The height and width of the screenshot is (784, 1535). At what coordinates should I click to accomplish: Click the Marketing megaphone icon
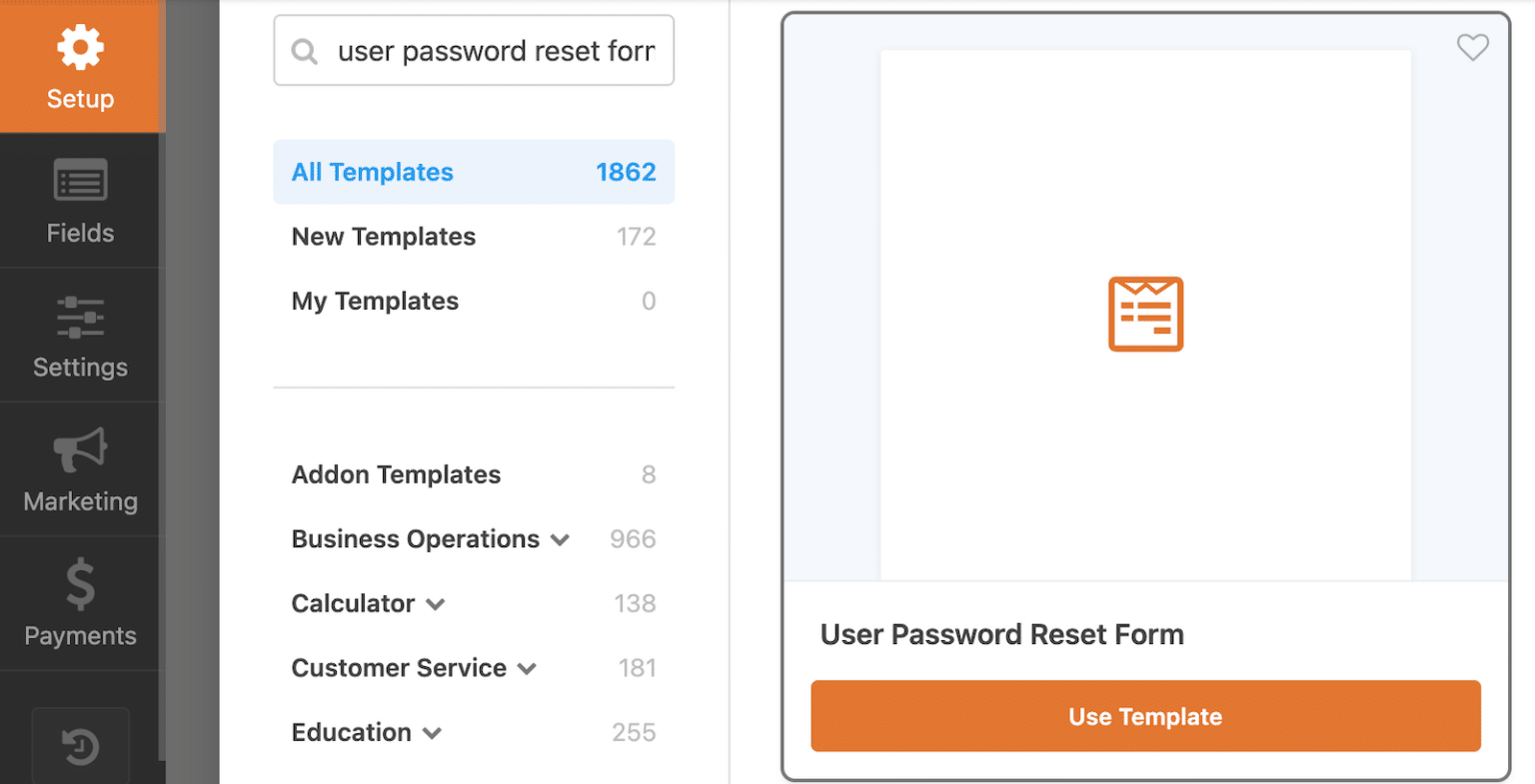[80, 467]
